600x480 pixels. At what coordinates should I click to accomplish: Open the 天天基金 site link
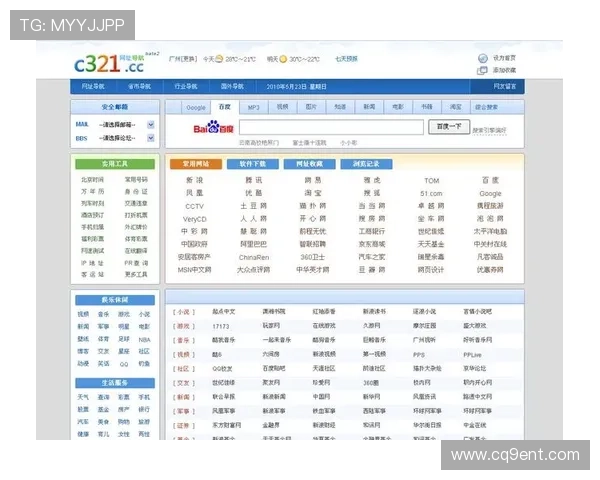(x=431, y=244)
